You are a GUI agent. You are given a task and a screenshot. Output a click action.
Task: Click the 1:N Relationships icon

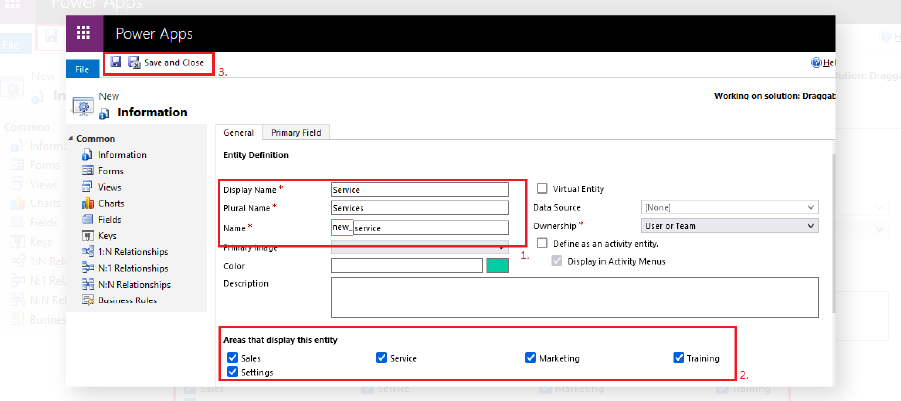tap(87, 252)
